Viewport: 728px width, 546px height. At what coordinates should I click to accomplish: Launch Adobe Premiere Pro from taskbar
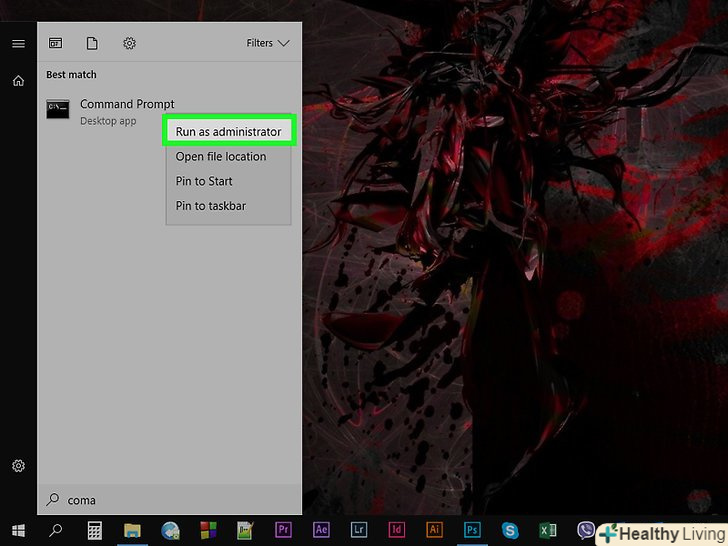[283, 530]
